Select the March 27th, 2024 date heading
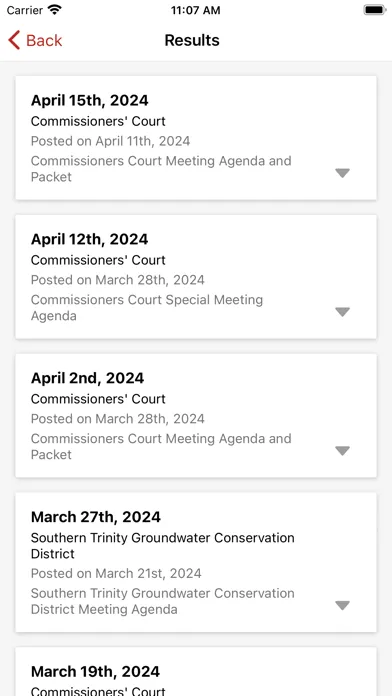The height and width of the screenshot is (696, 392). coord(96,517)
